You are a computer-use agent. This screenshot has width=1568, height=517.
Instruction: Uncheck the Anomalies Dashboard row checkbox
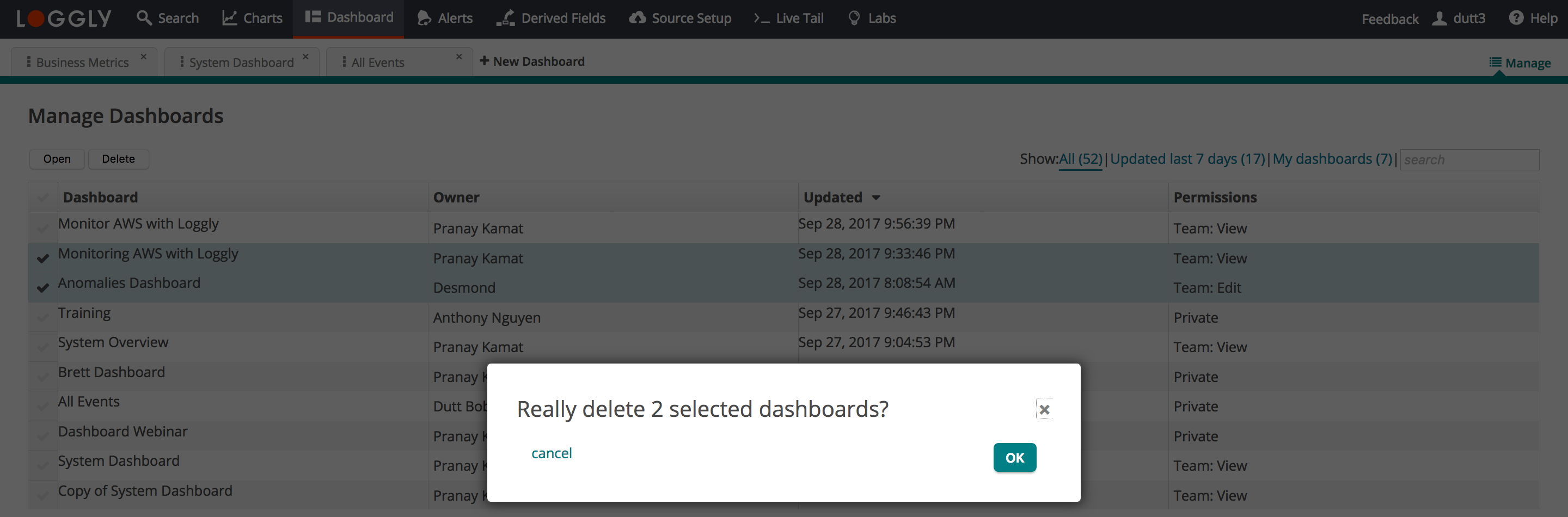click(x=42, y=288)
